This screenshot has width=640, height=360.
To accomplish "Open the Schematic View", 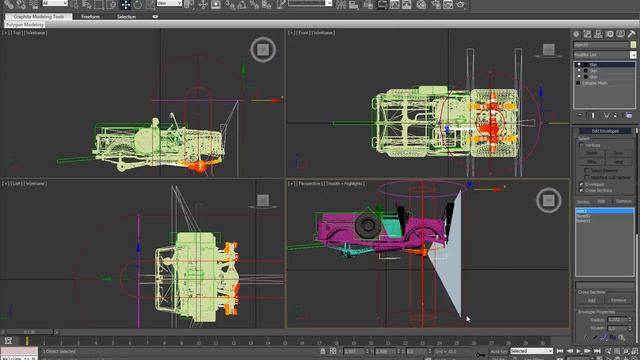I will pos(407,5).
